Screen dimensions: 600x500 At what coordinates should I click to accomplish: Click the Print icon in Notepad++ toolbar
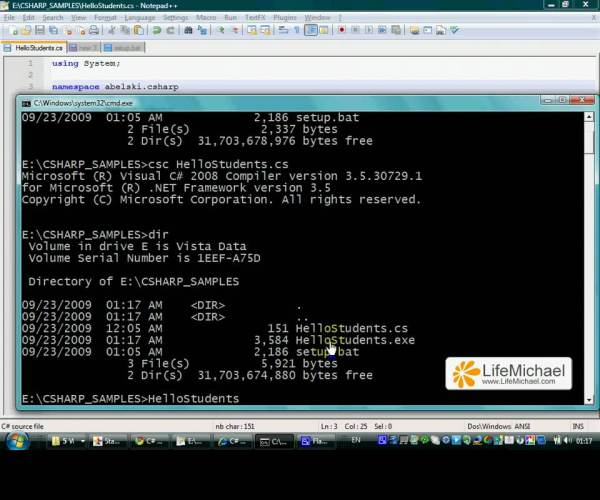click(x=94, y=30)
